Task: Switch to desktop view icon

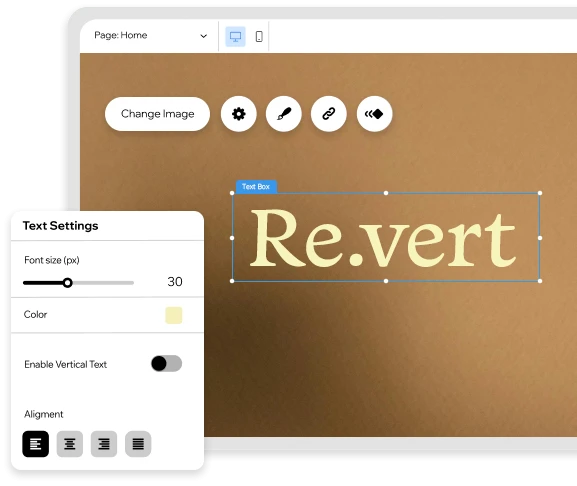Action: (x=236, y=36)
